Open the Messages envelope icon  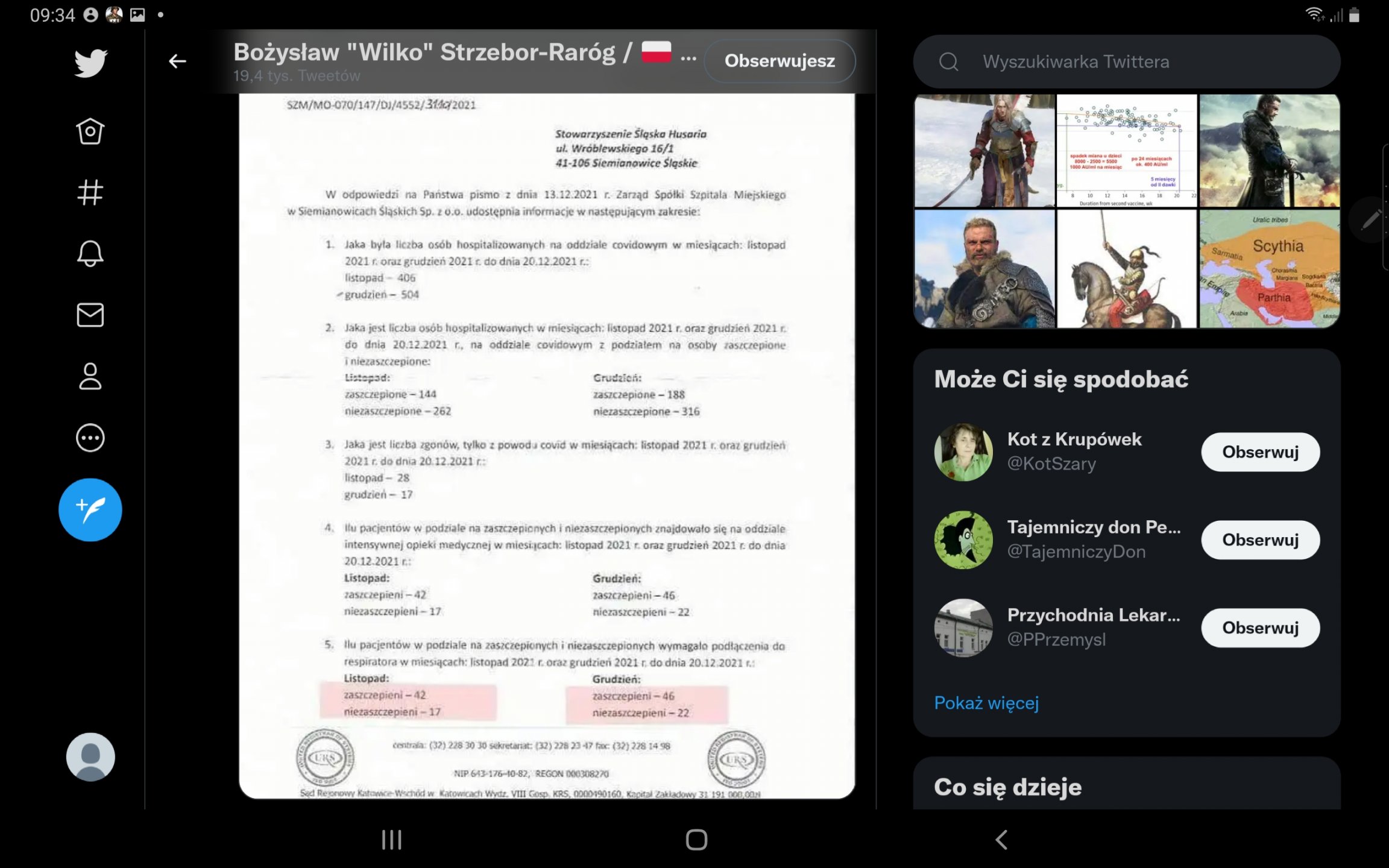[90, 315]
